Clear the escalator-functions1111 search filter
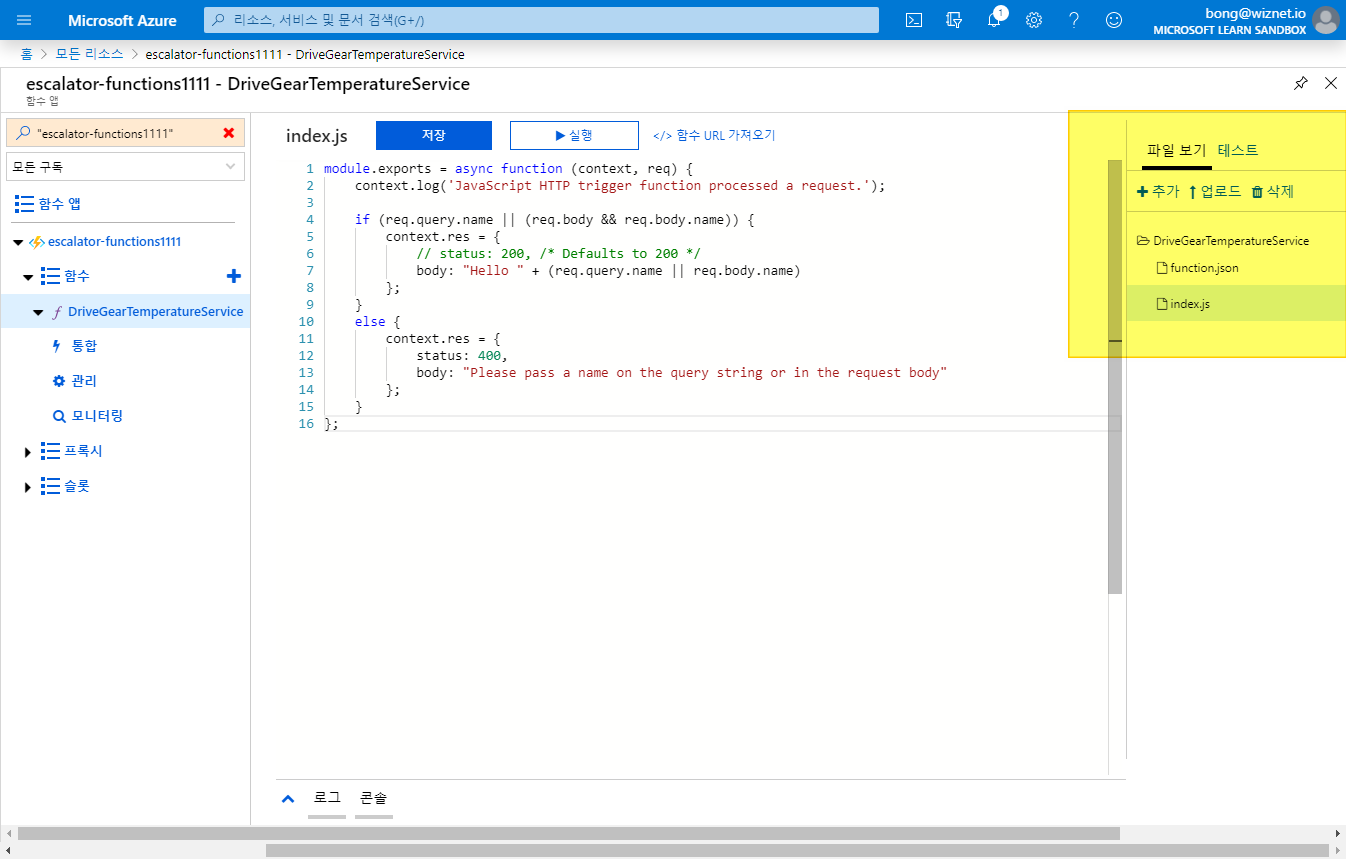 click(229, 133)
